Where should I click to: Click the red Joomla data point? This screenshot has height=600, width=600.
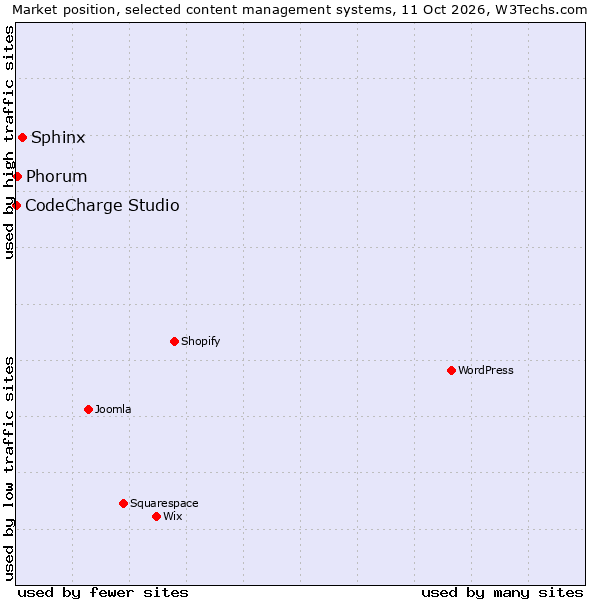point(88,409)
